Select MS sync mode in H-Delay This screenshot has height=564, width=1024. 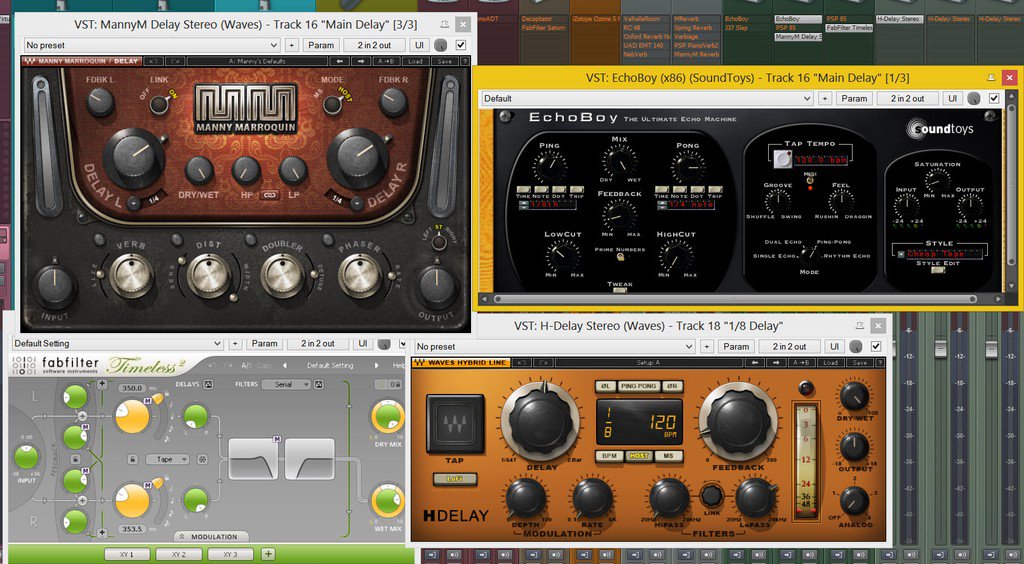[669, 456]
